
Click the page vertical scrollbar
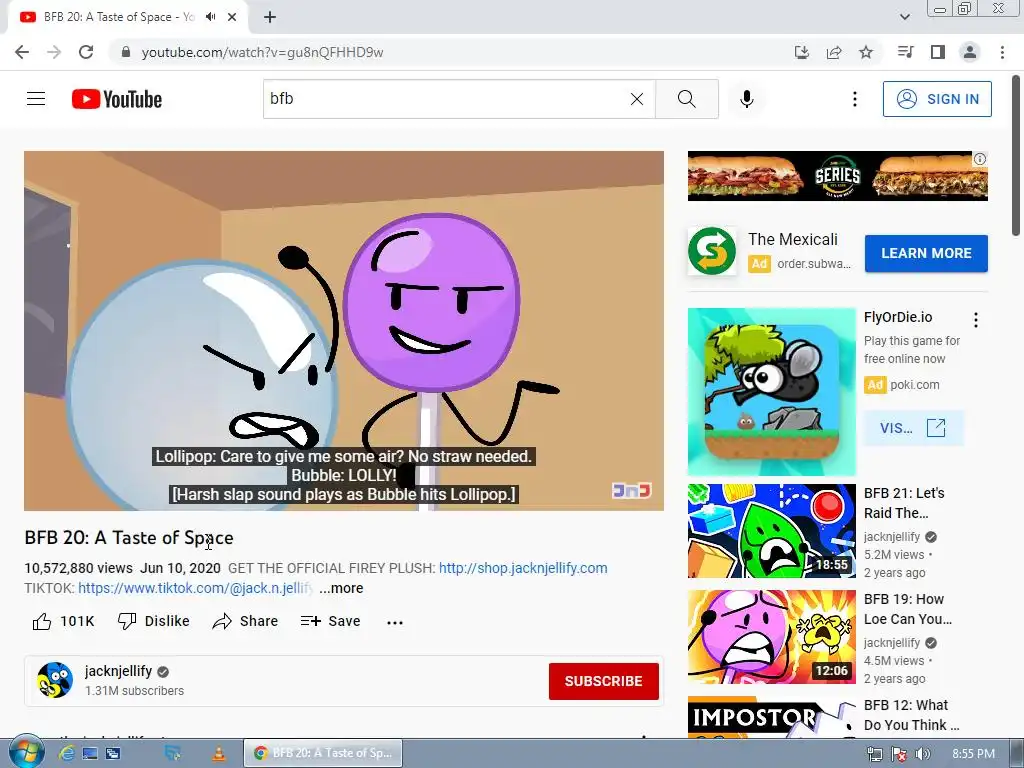point(1016,157)
